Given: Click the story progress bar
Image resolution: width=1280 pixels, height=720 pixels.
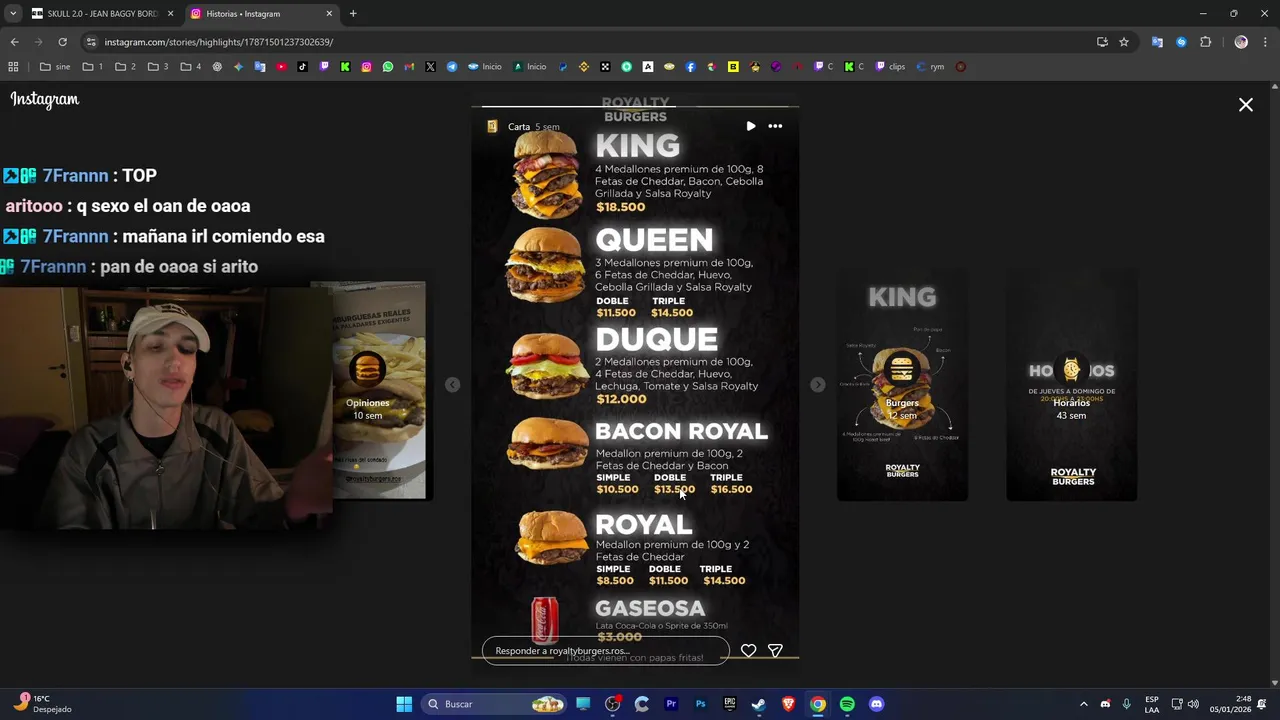Looking at the screenshot, I should coord(635,106).
